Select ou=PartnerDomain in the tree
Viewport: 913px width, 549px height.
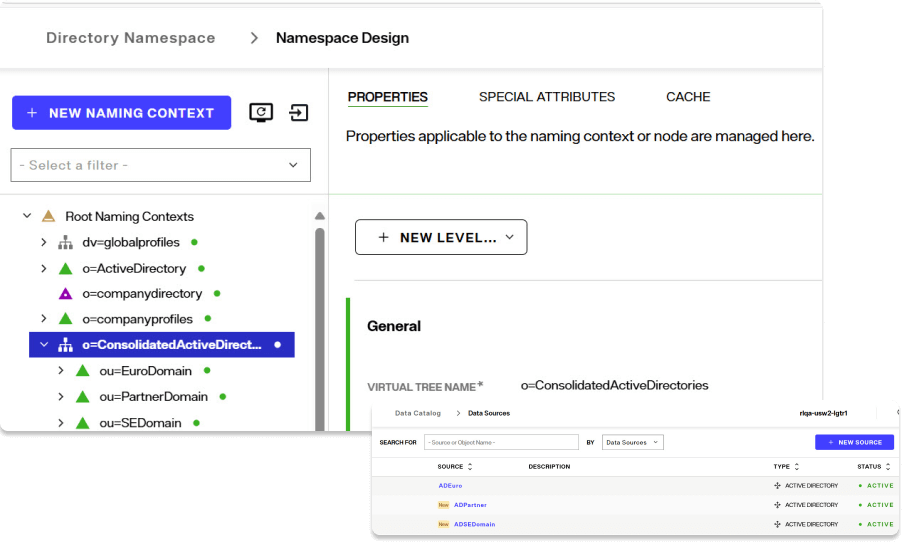click(x=154, y=396)
